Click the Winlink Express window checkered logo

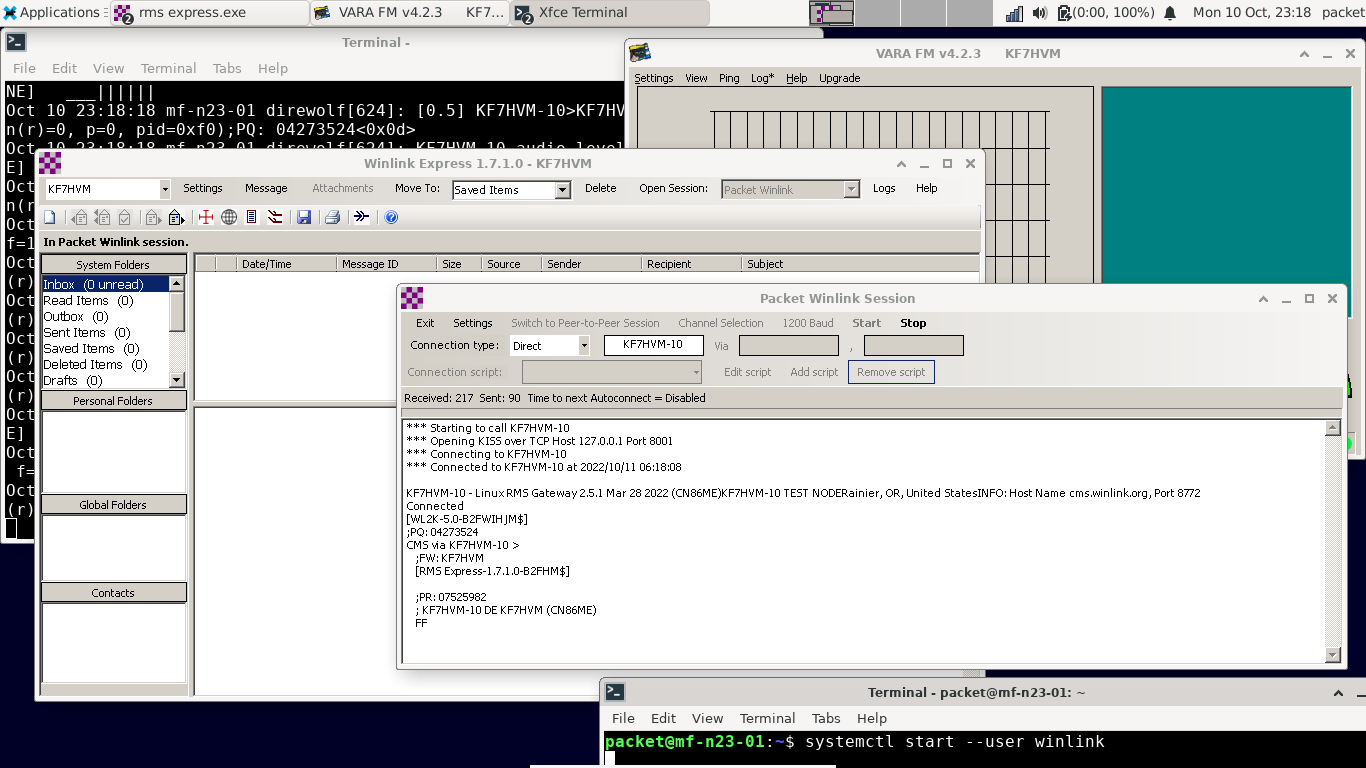pyautogui.click(x=50, y=163)
